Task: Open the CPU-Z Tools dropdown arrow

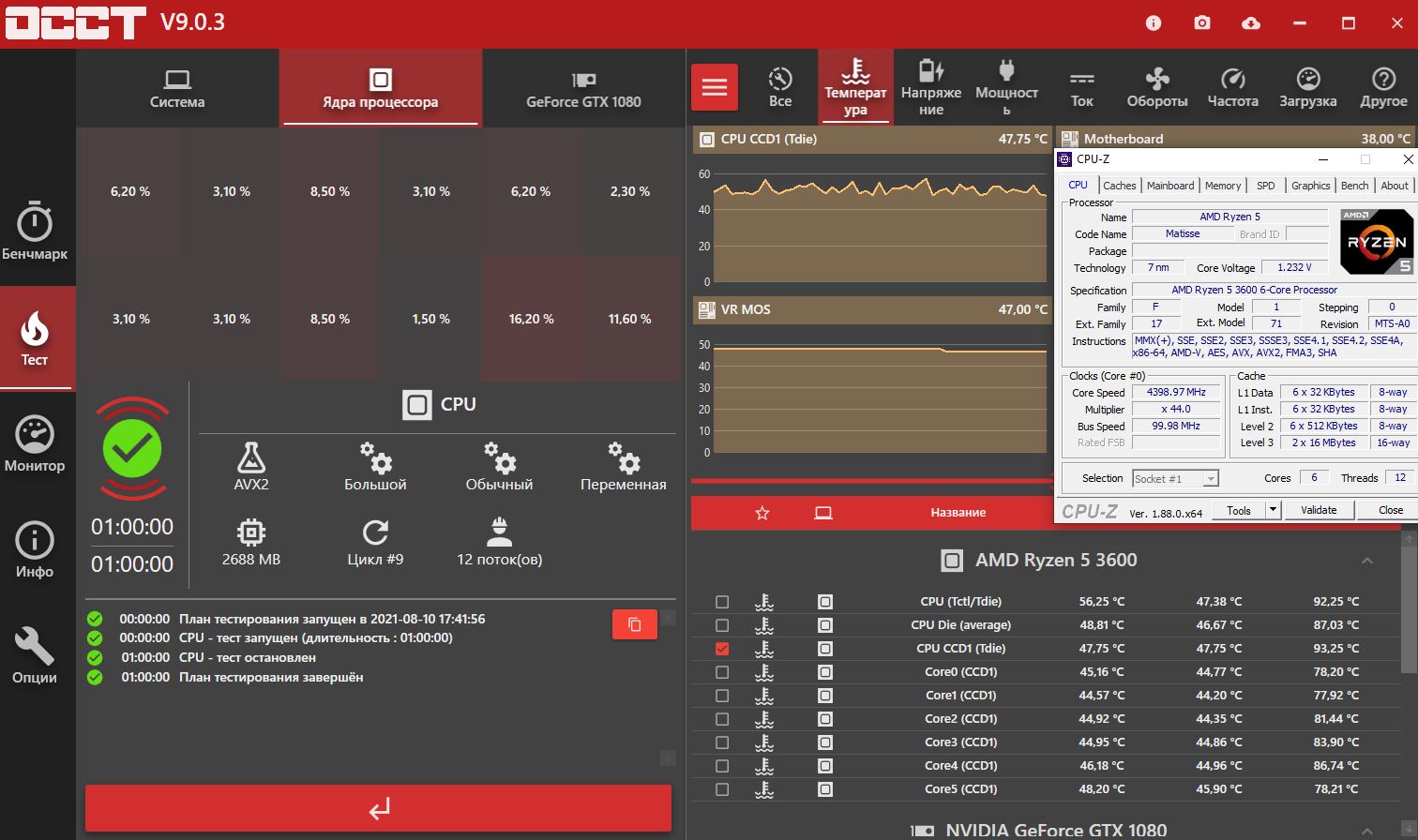Action: click(1273, 510)
